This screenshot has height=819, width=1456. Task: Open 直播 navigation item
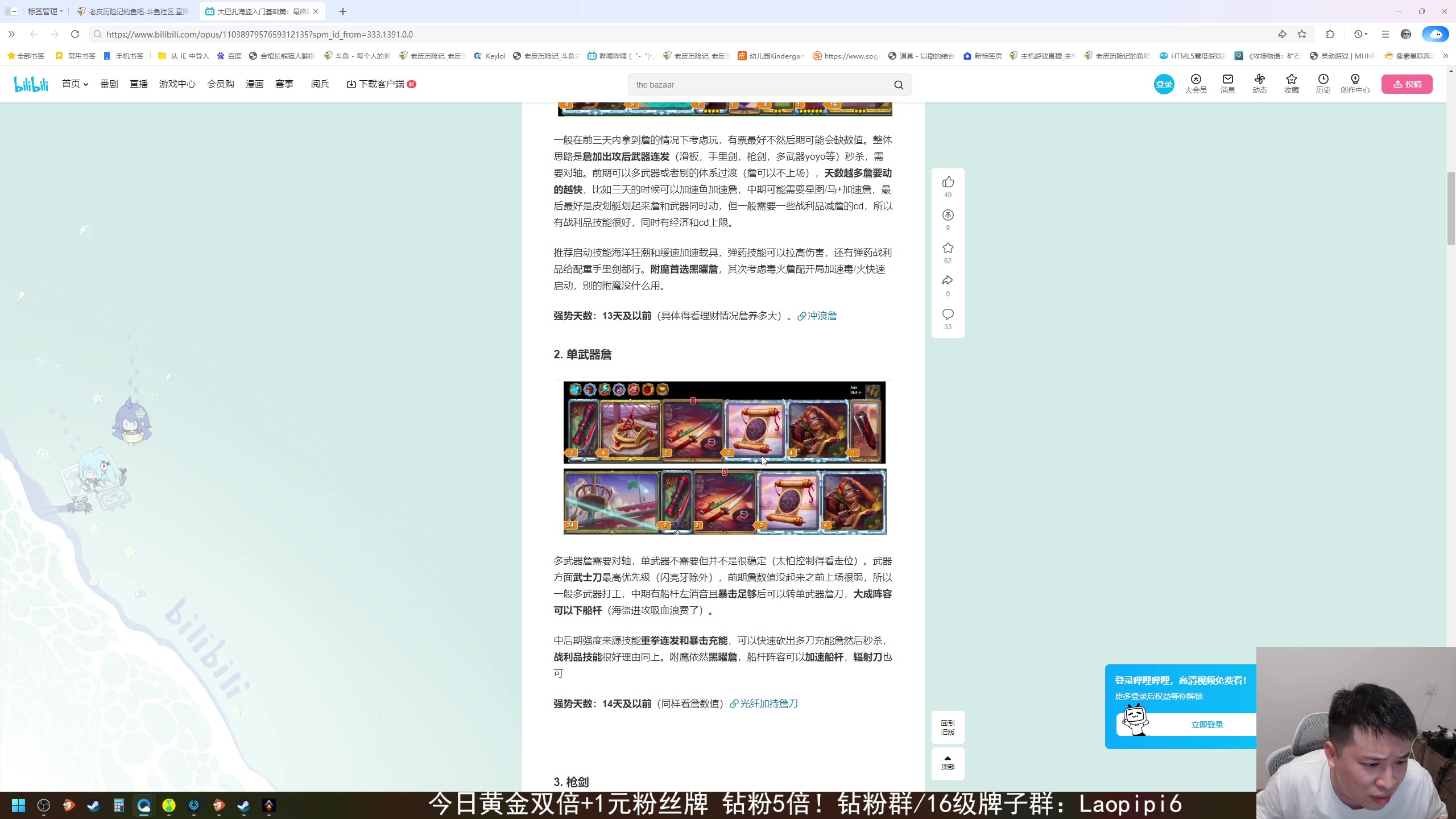(139, 84)
